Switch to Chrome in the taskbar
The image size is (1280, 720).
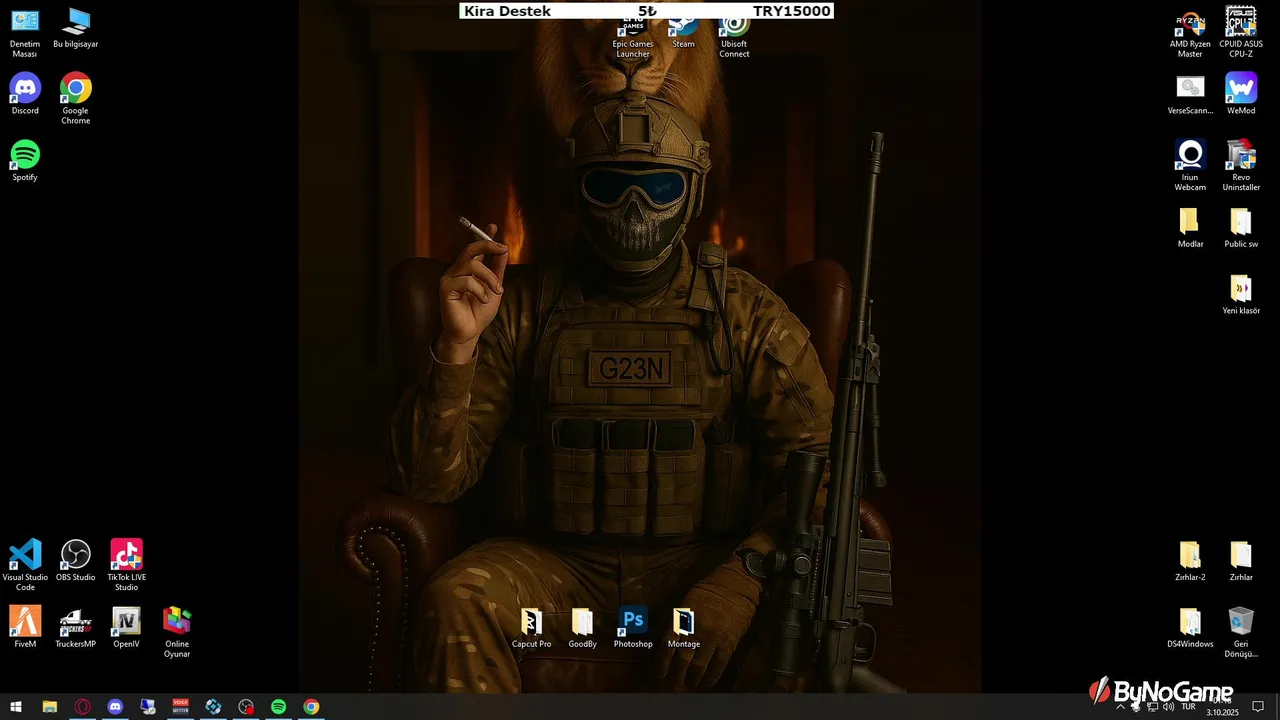[312, 707]
